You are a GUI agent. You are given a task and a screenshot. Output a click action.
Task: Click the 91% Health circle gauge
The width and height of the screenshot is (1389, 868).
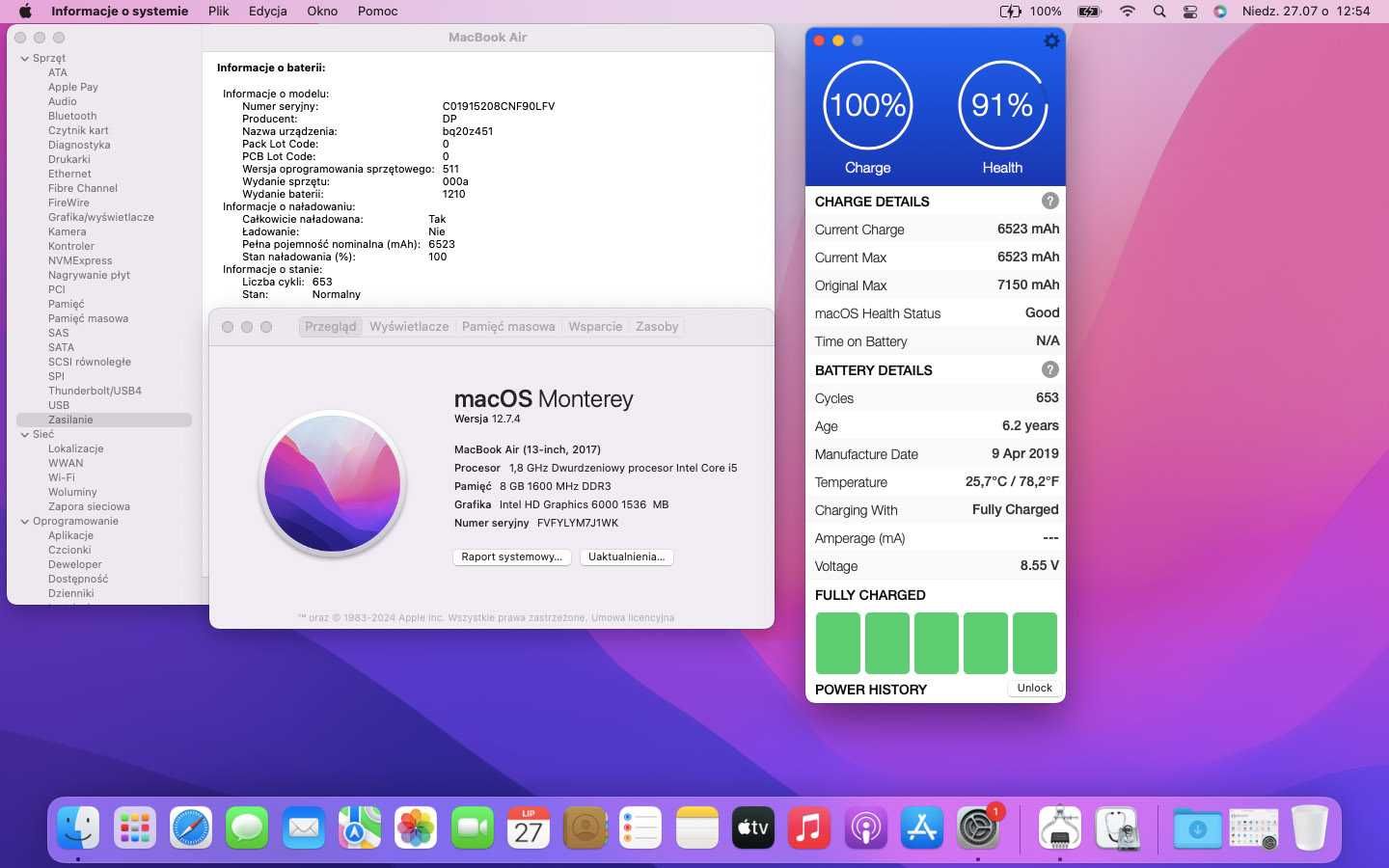click(x=1002, y=105)
